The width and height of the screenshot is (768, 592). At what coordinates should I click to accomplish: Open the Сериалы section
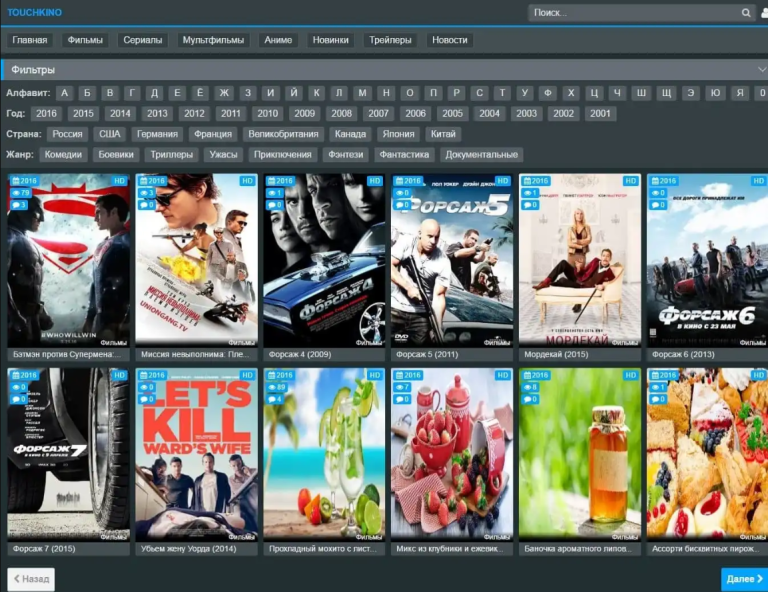143,40
